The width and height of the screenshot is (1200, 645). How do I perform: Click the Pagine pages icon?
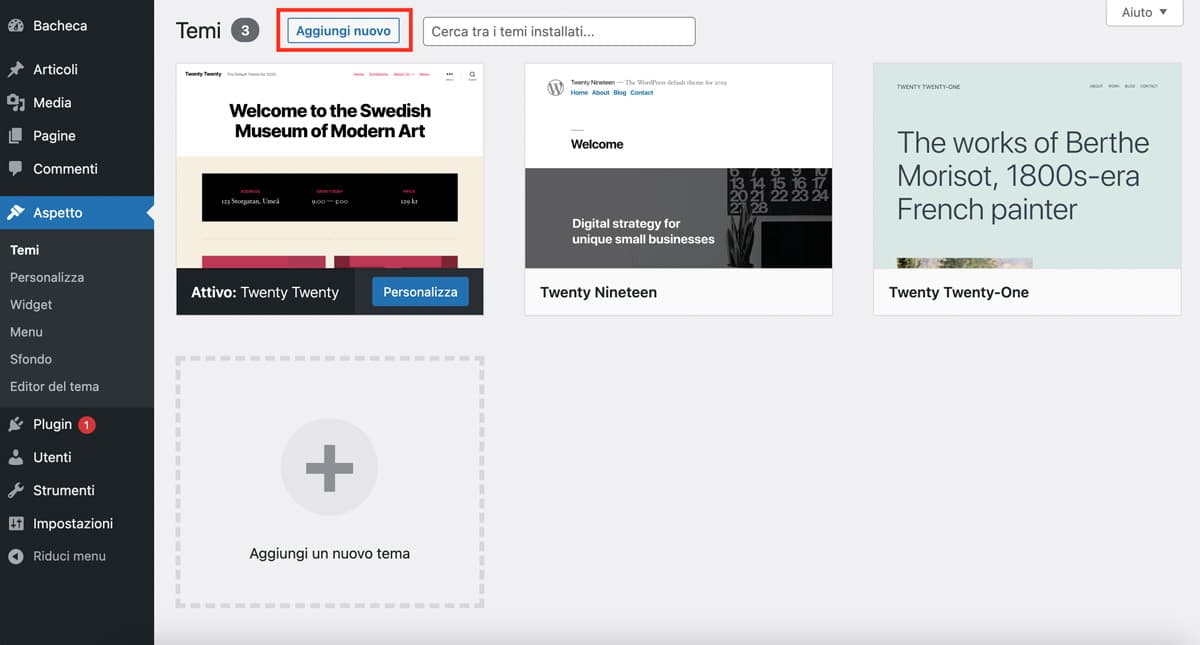pyautogui.click(x=16, y=136)
